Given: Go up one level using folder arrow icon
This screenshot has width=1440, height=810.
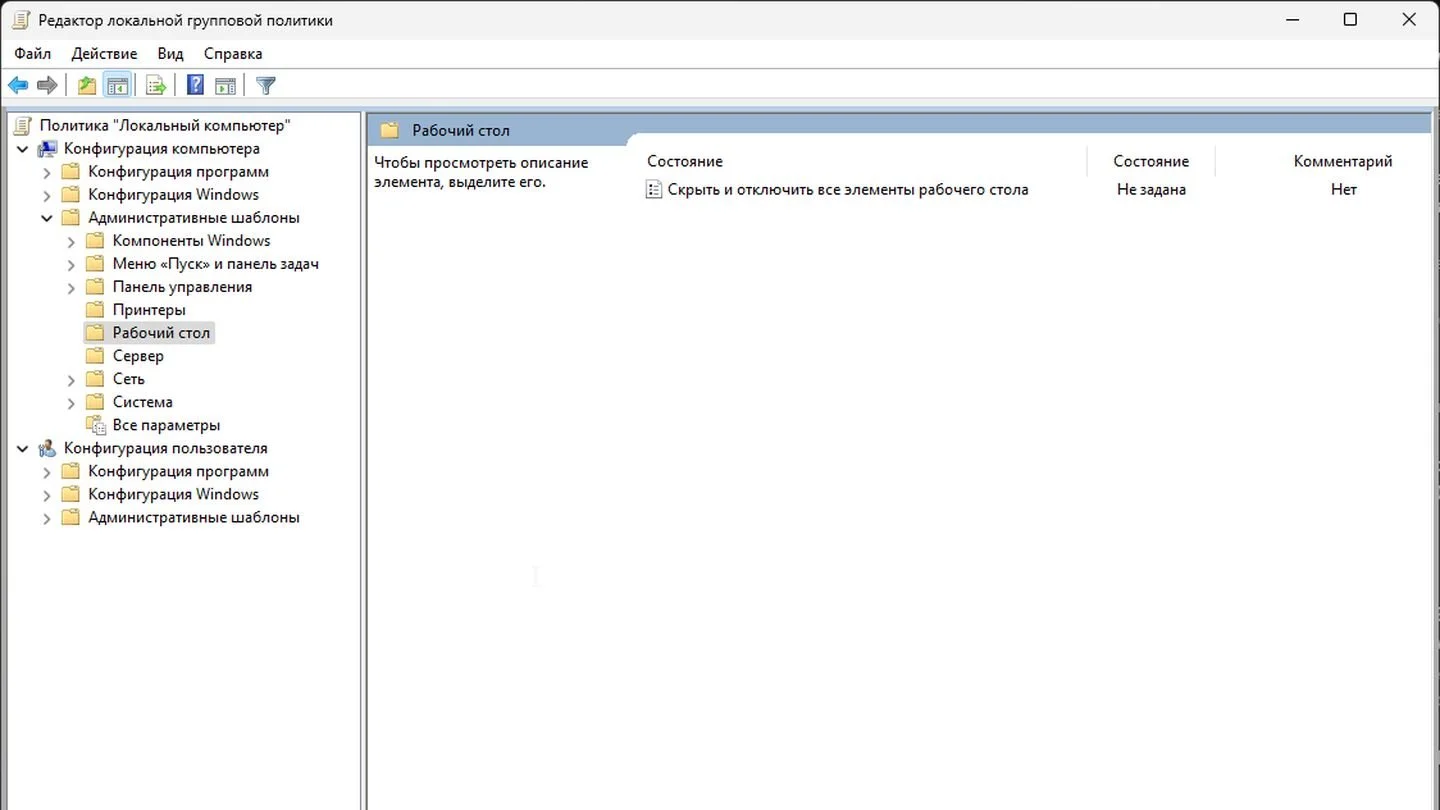Looking at the screenshot, I should click(x=87, y=86).
